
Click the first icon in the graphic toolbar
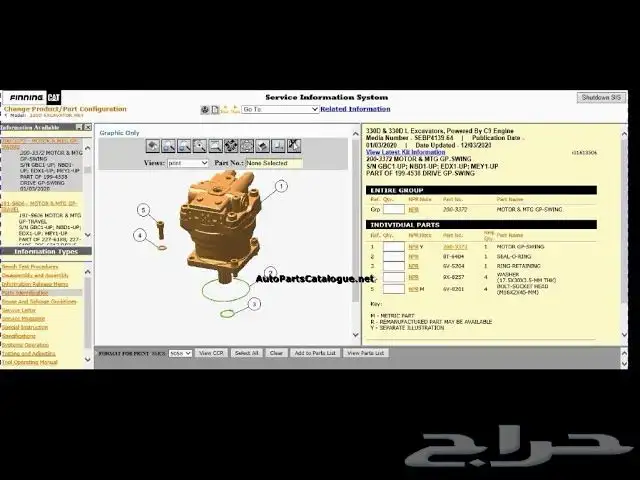(x=152, y=146)
